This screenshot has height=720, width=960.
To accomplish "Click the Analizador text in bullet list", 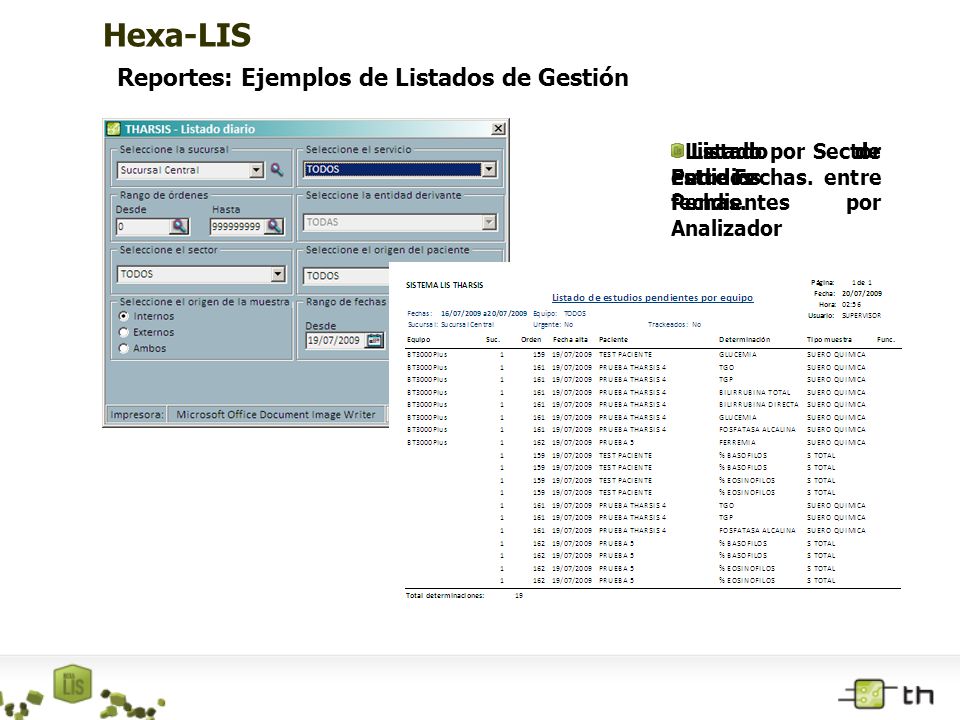I will click(726, 228).
